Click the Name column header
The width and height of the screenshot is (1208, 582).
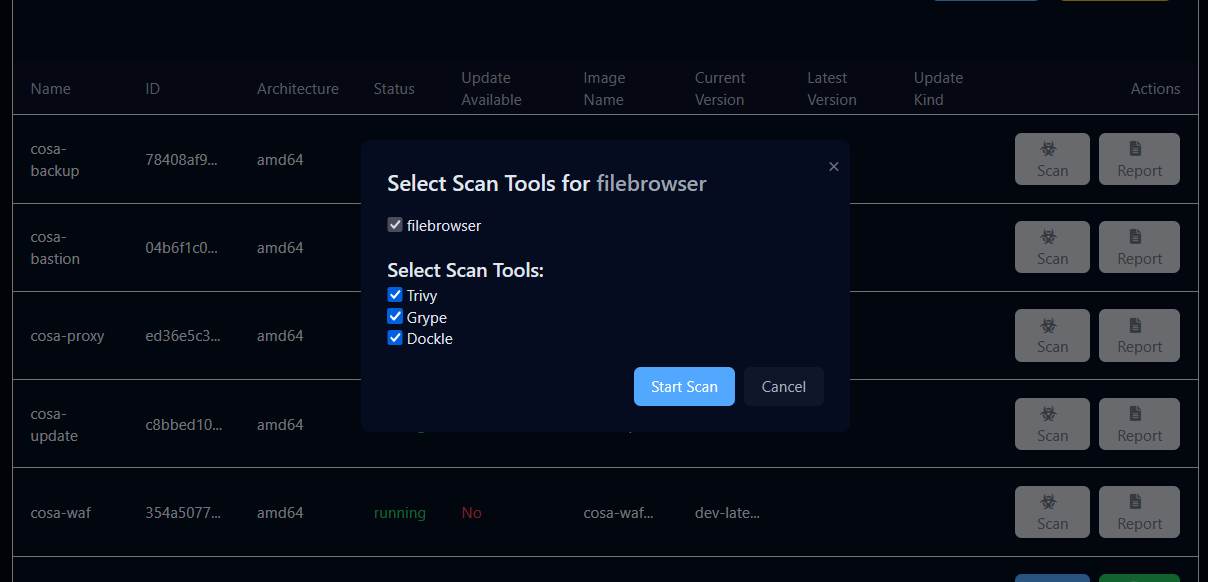point(51,89)
